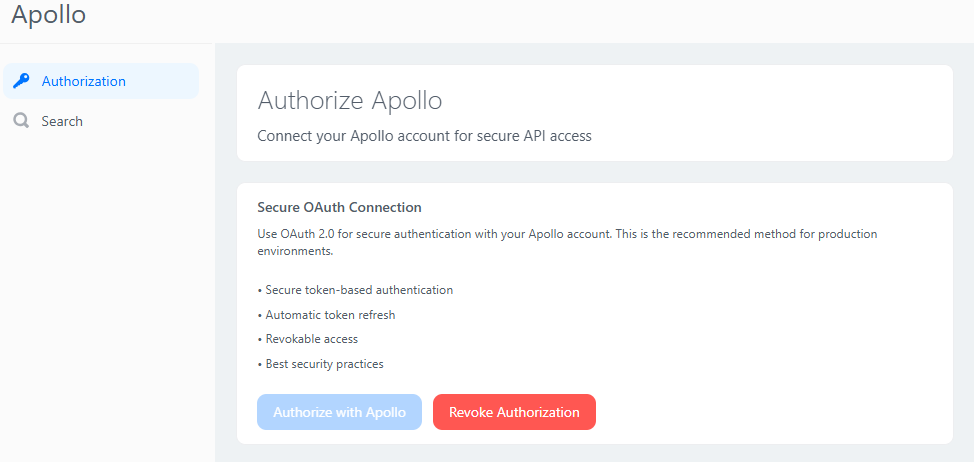This screenshot has height=462, width=974.
Task: Click the Secure OAuth Connection heading
Action: (339, 207)
